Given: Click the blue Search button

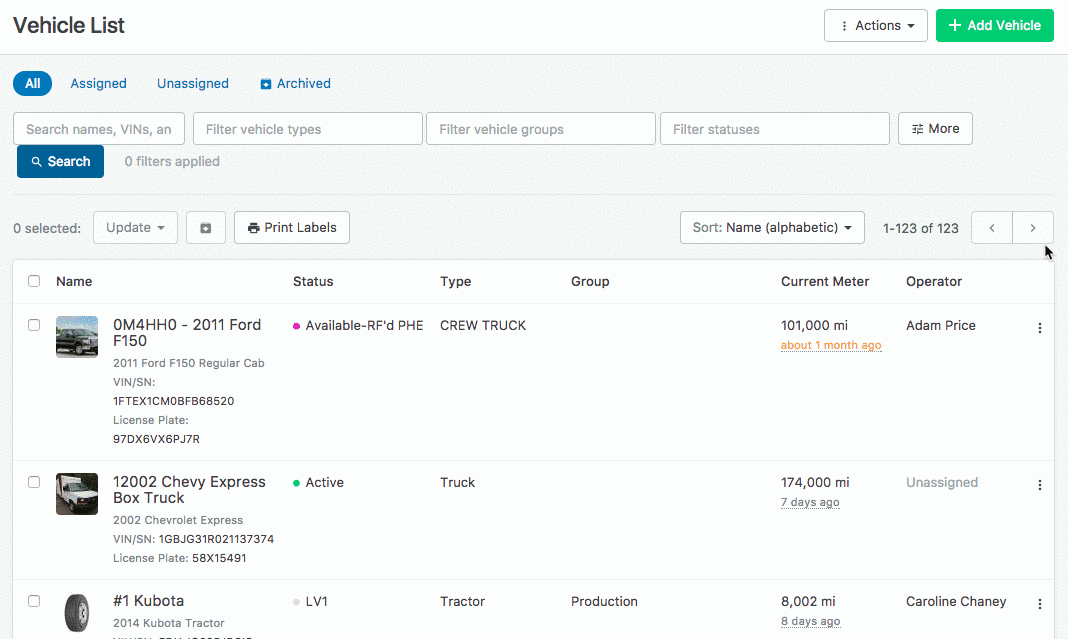Looking at the screenshot, I should point(60,162).
